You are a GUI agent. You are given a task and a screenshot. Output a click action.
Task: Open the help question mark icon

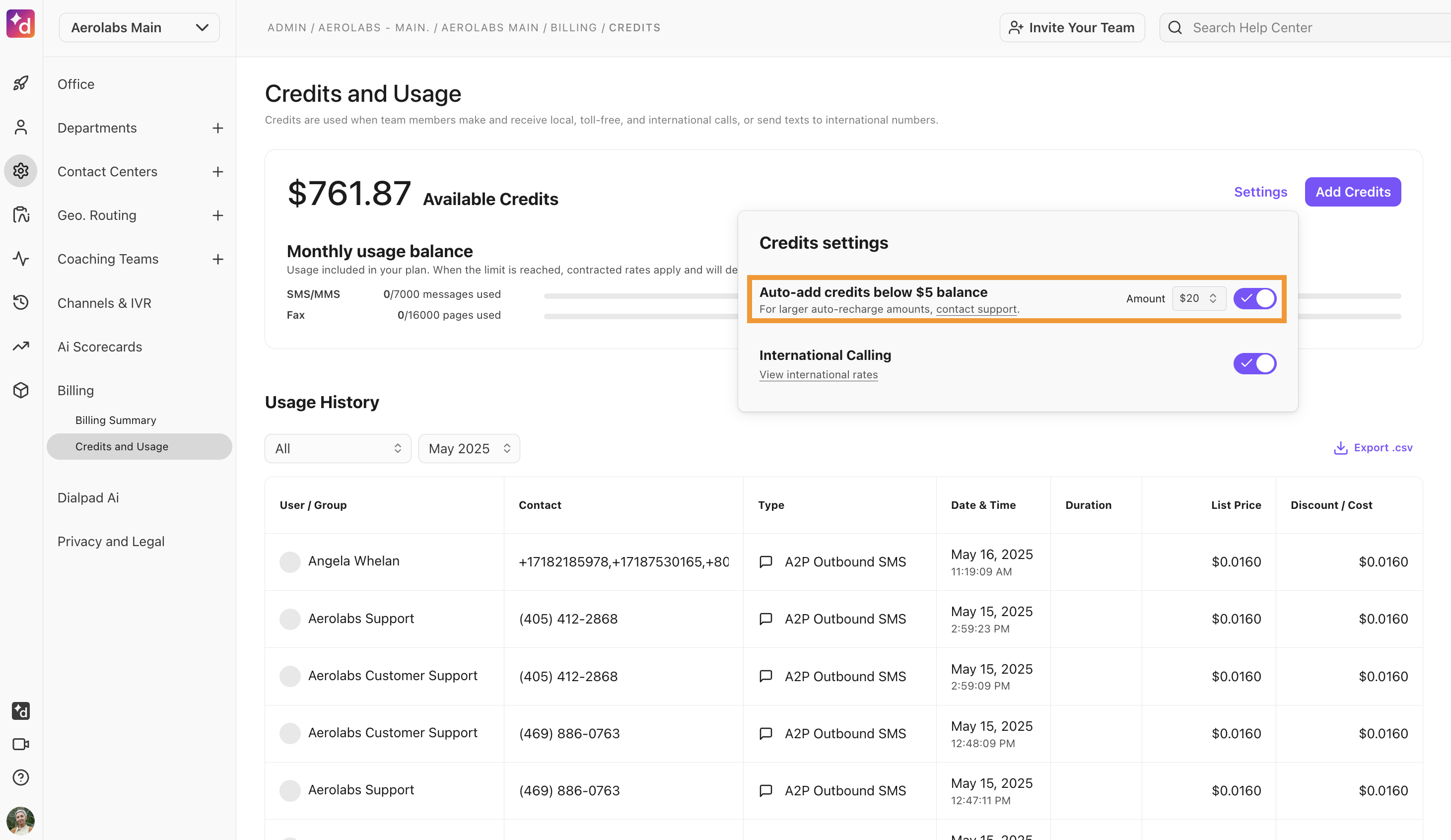pyautogui.click(x=21, y=778)
